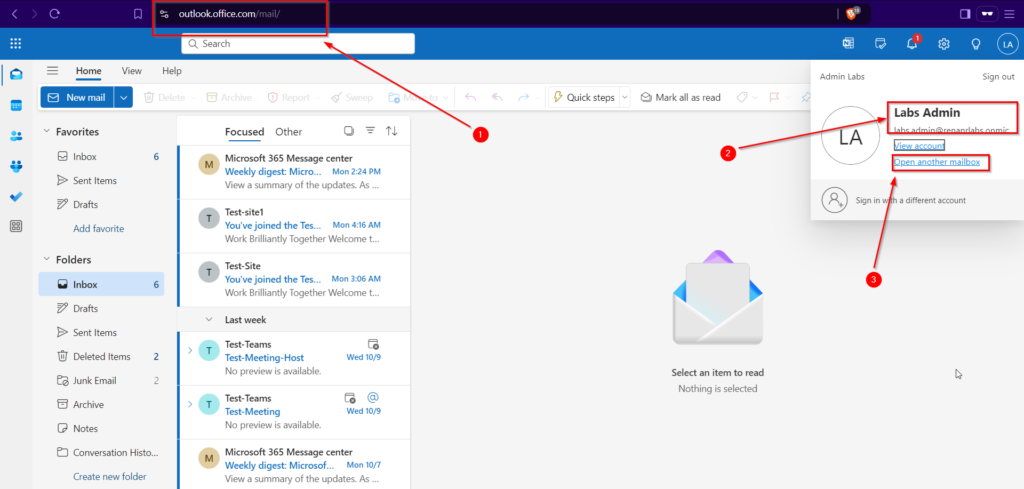Open the Deleted Items folder
This screenshot has width=1024, height=489.
(x=101, y=356)
